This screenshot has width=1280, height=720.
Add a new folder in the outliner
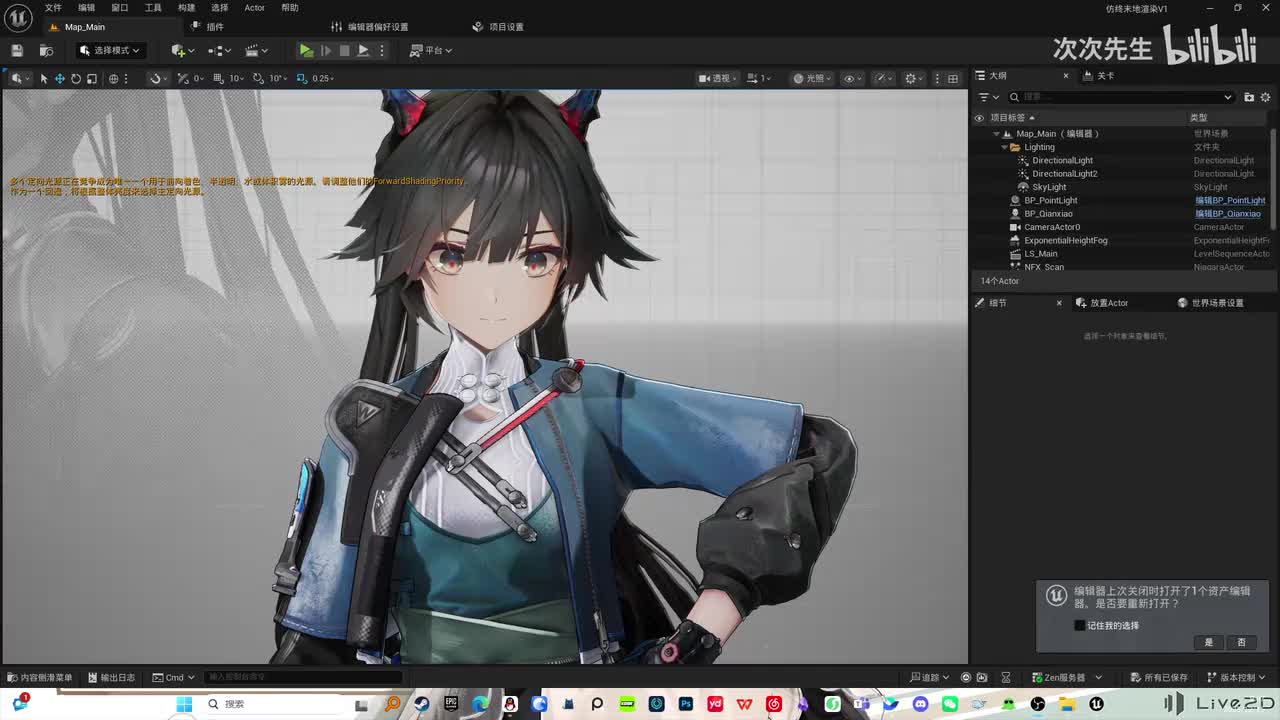pos(1249,97)
